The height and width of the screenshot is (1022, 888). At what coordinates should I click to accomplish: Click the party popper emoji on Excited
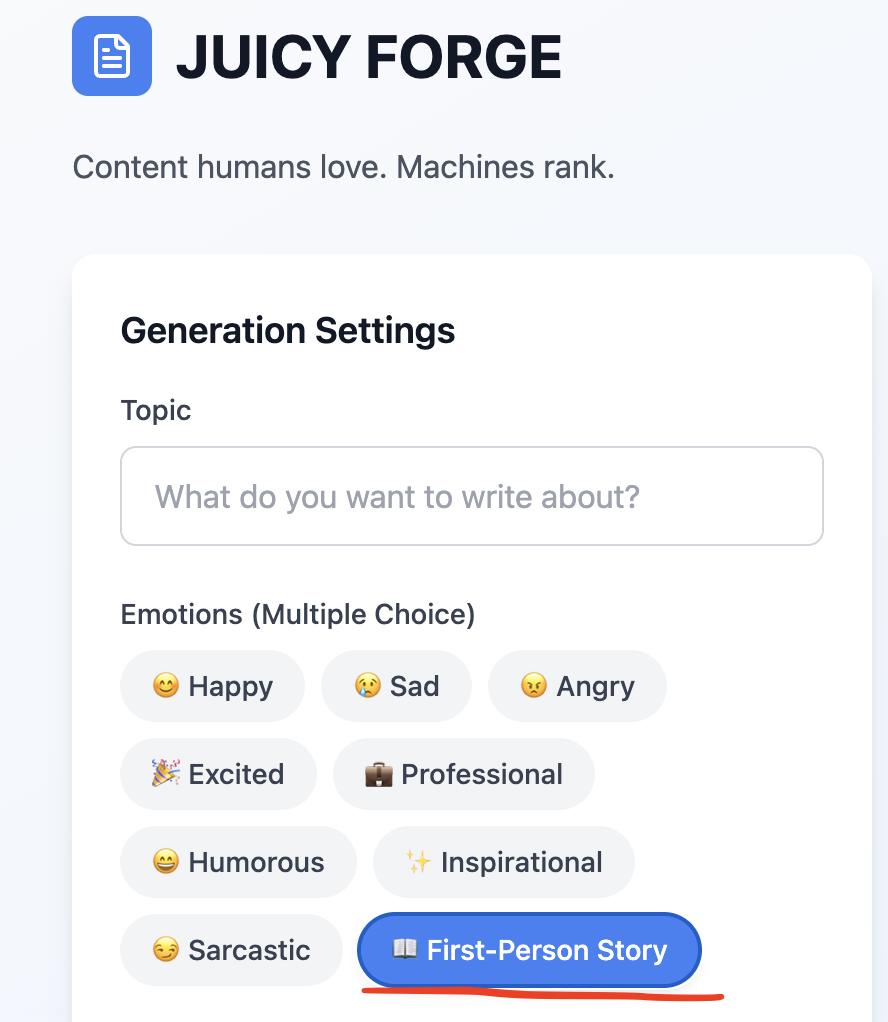(x=166, y=774)
